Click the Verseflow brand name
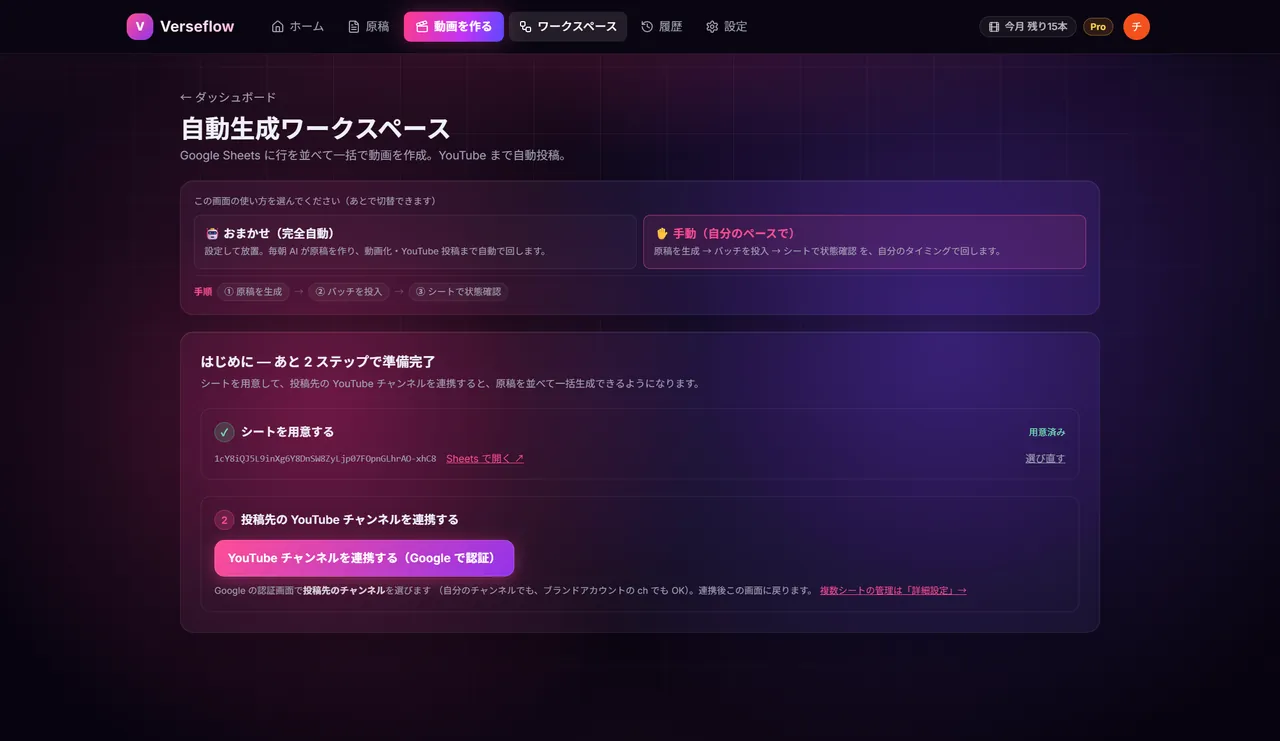Screen dimensions: 1280x741 click(x=197, y=27)
